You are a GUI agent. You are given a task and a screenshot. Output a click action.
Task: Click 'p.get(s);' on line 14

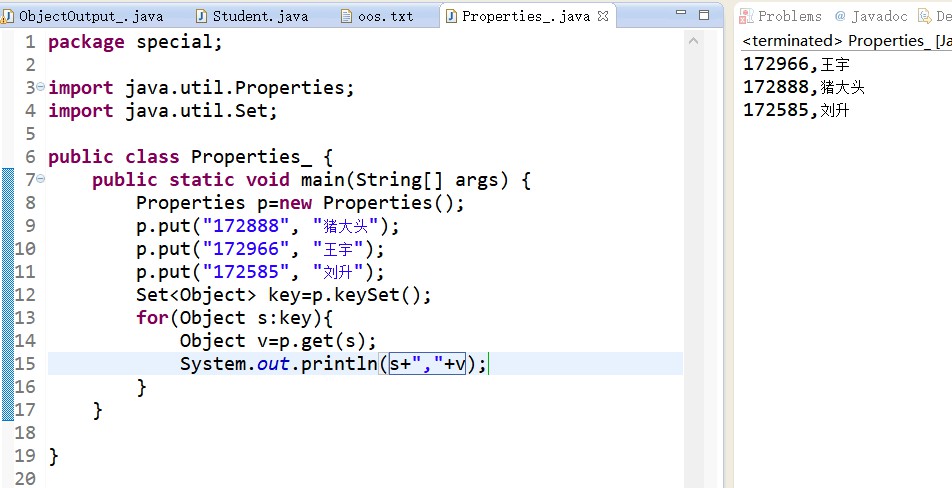(x=328, y=341)
